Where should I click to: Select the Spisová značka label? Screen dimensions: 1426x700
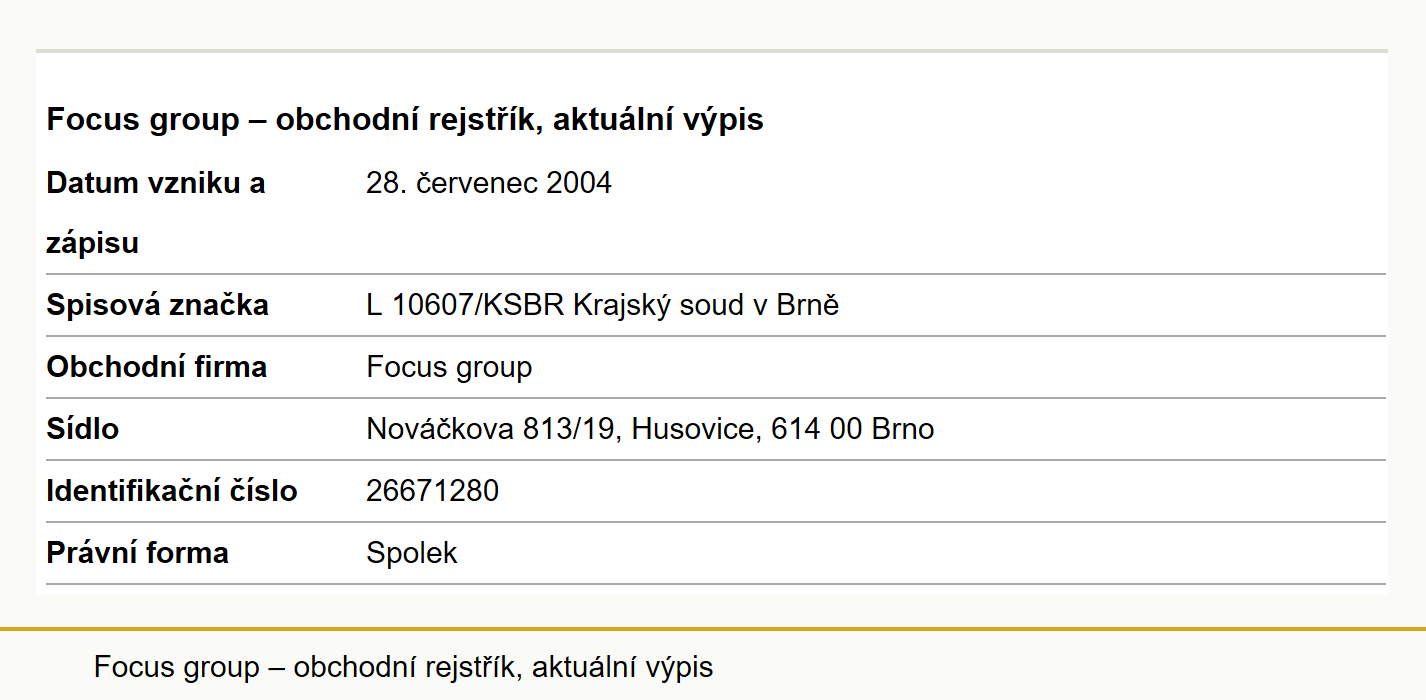(x=157, y=305)
